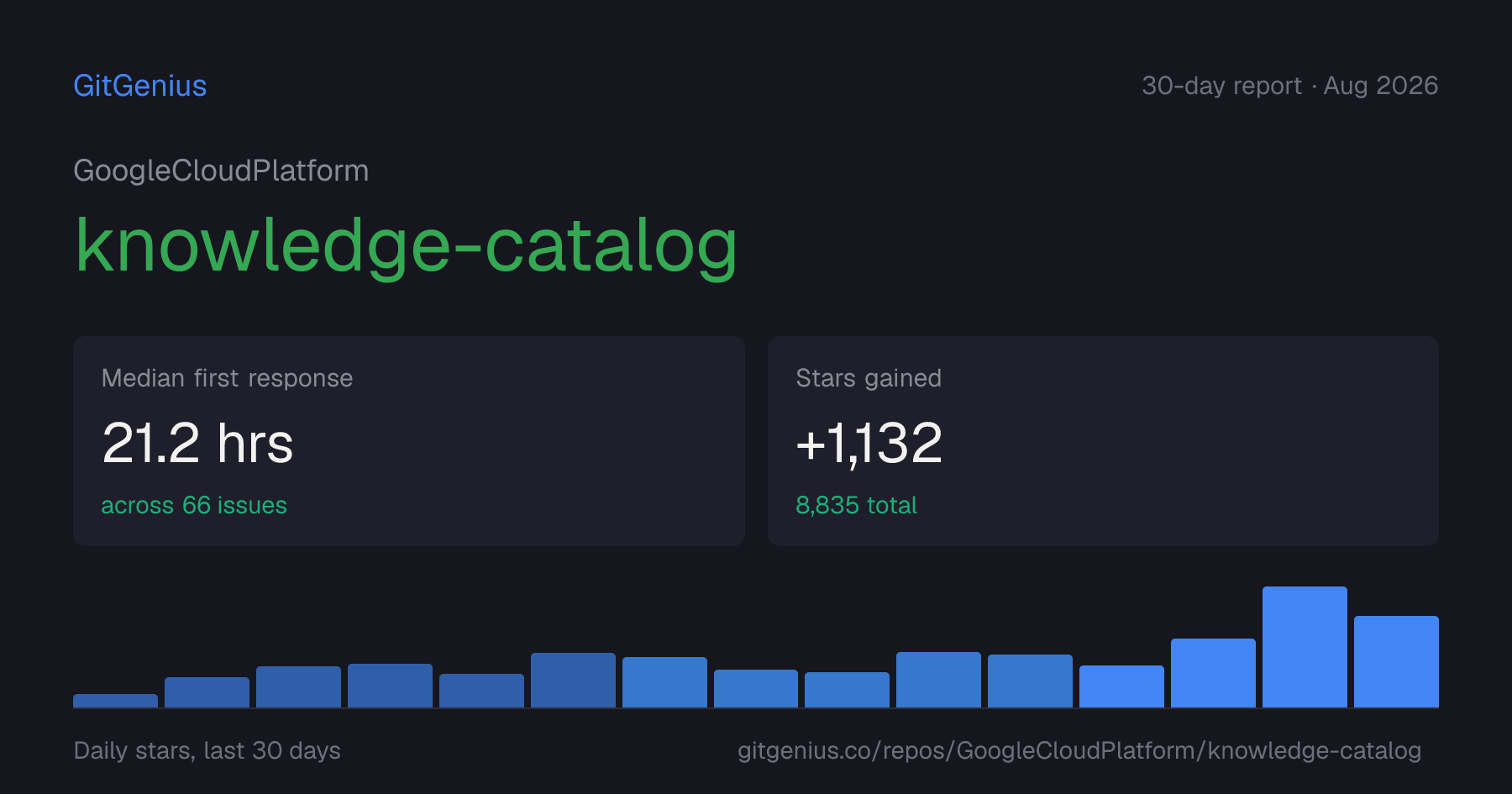
Task: Click the 21.2 hrs value
Action: pos(197,443)
